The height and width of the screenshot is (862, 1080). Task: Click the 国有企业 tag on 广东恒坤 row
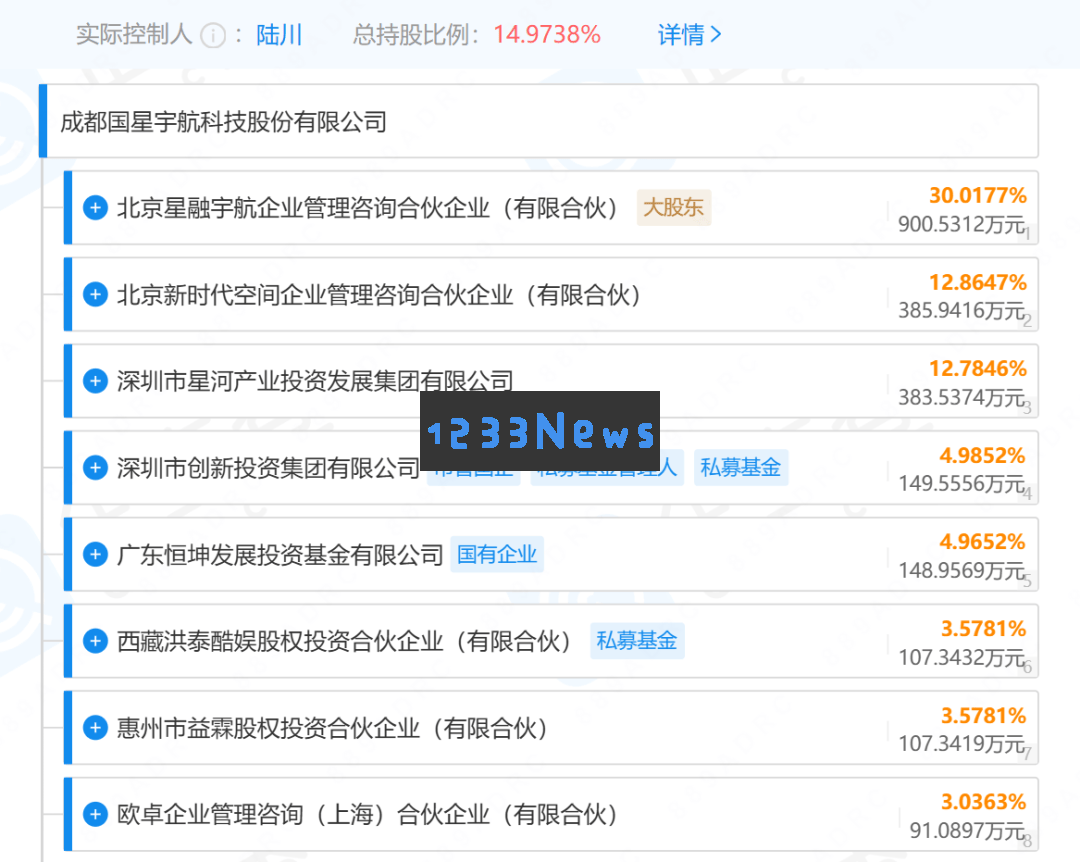pyautogui.click(x=497, y=554)
